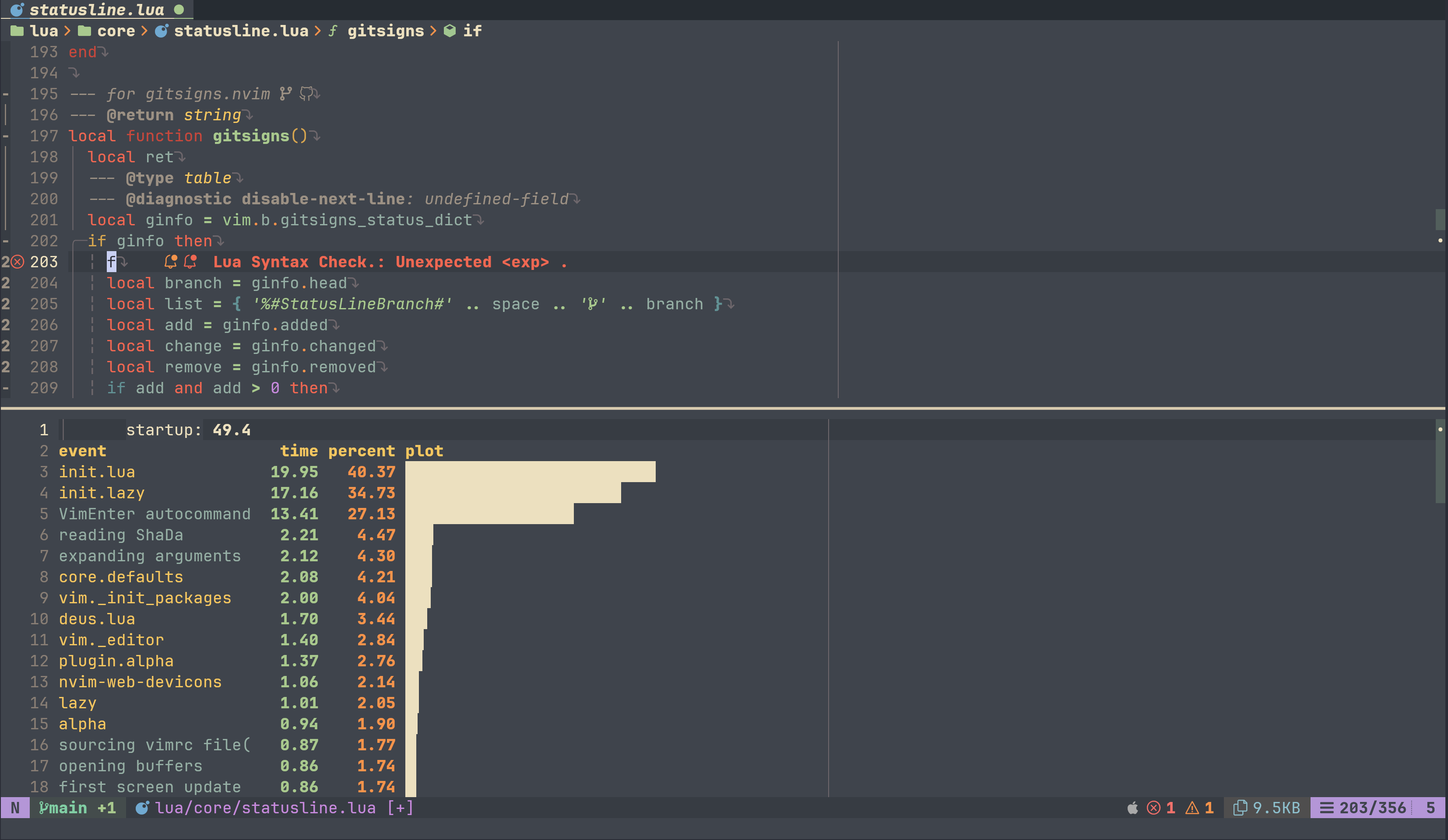This screenshot has height=840, width=1448.
Task: Click the upper editor scrollbar thumb
Action: tap(1440, 220)
